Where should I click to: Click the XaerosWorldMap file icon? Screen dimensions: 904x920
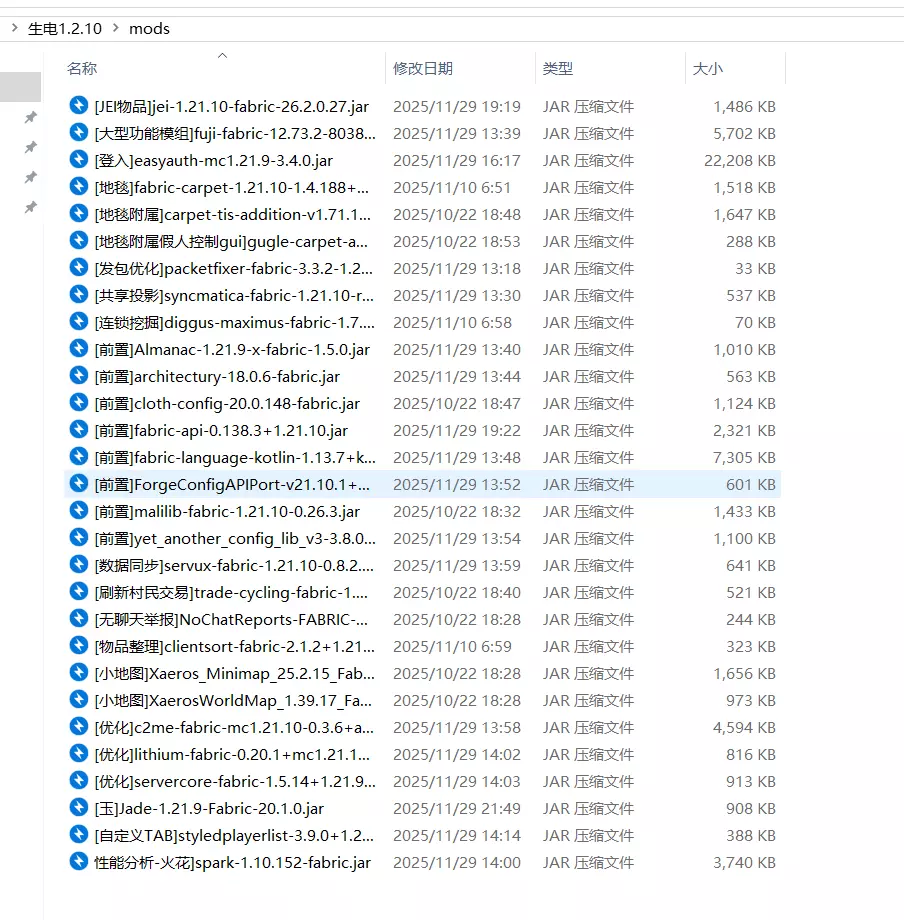pyautogui.click(x=79, y=699)
